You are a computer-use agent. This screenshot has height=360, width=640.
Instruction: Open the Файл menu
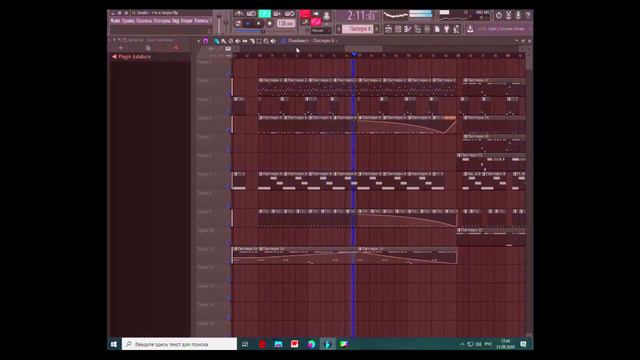coord(115,21)
